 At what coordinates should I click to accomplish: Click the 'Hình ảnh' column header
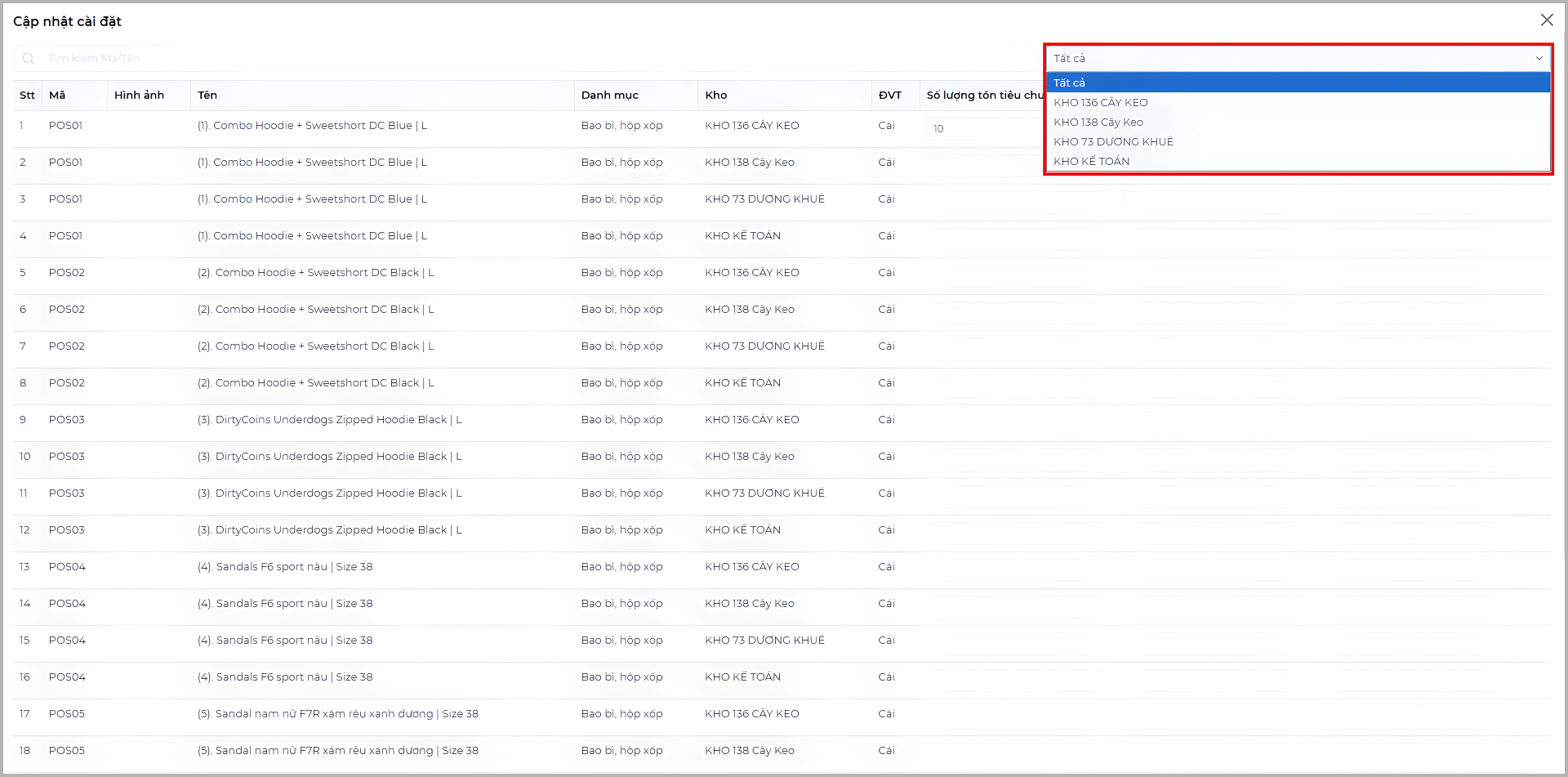(x=139, y=96)
